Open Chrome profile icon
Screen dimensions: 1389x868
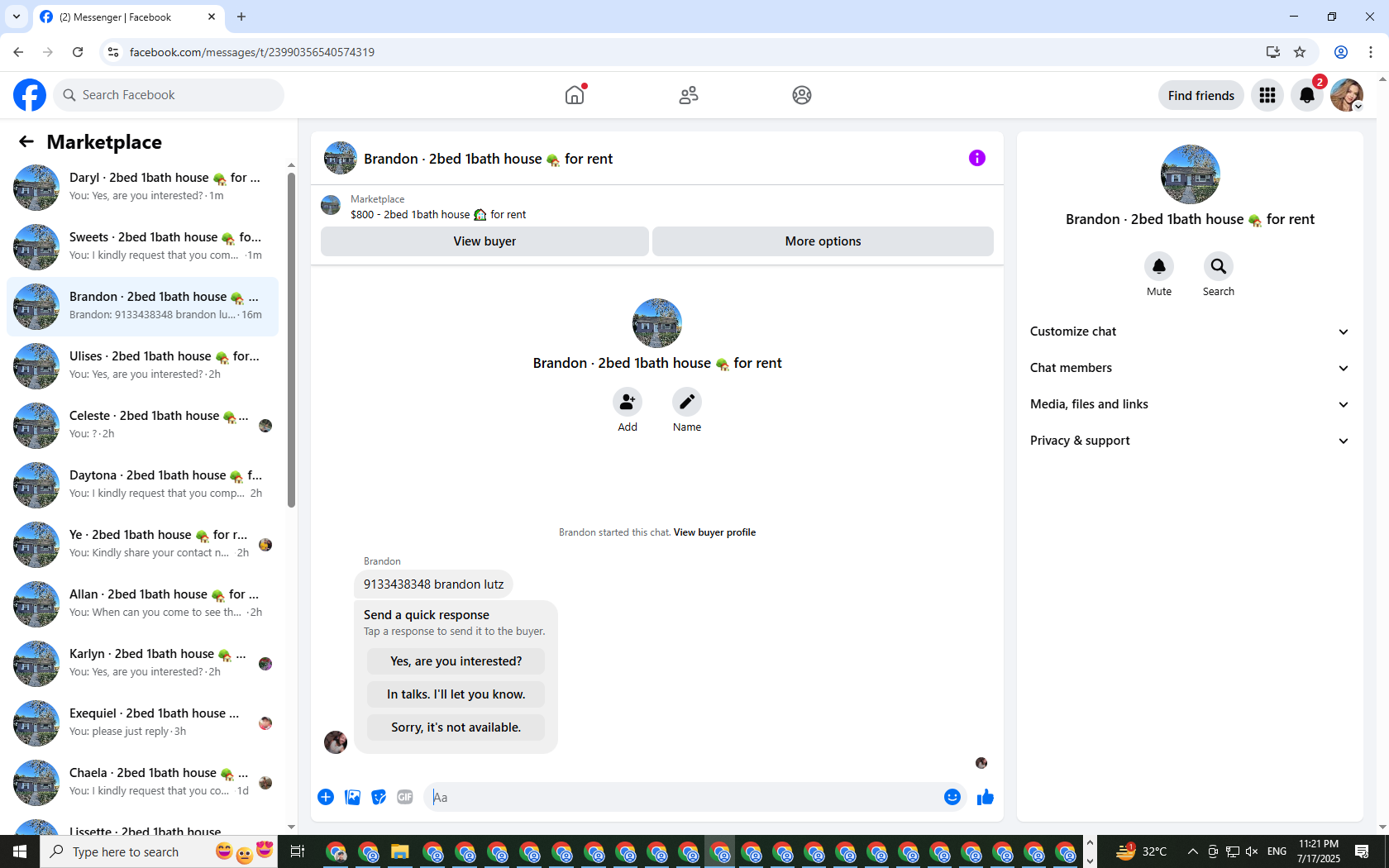pos(1341,52)
